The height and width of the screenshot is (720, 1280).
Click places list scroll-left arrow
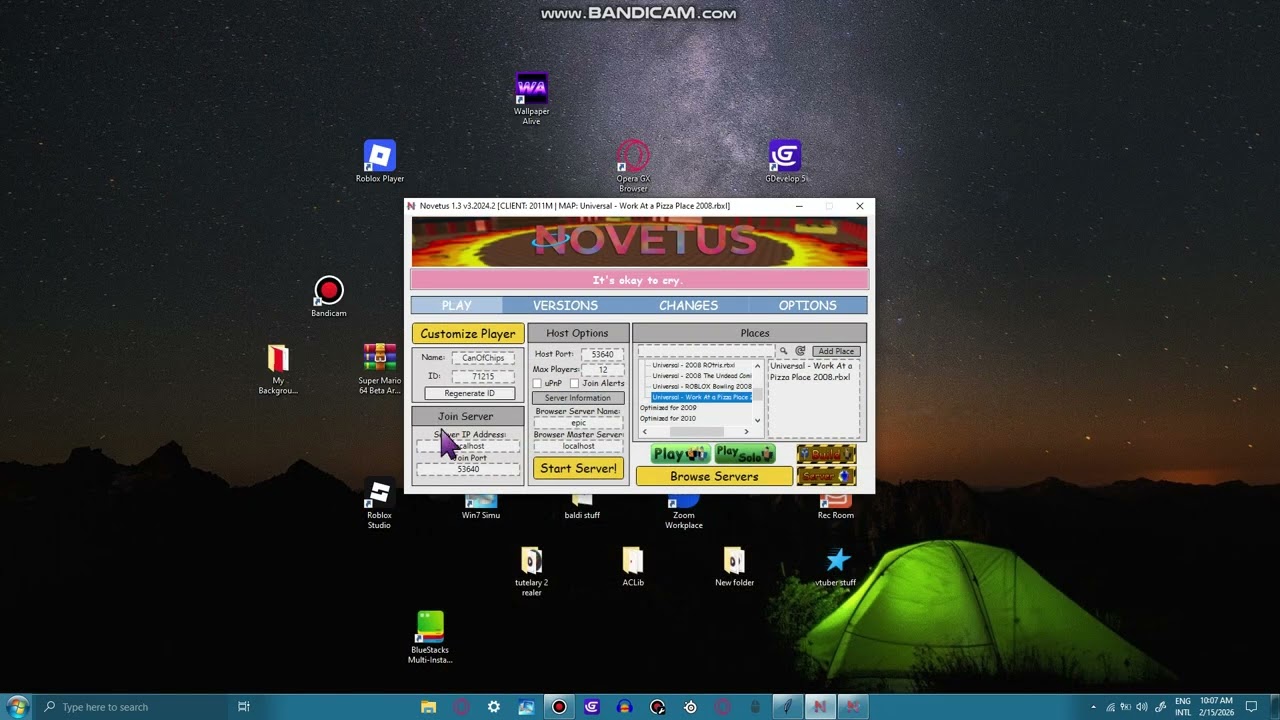click(644, 432)
